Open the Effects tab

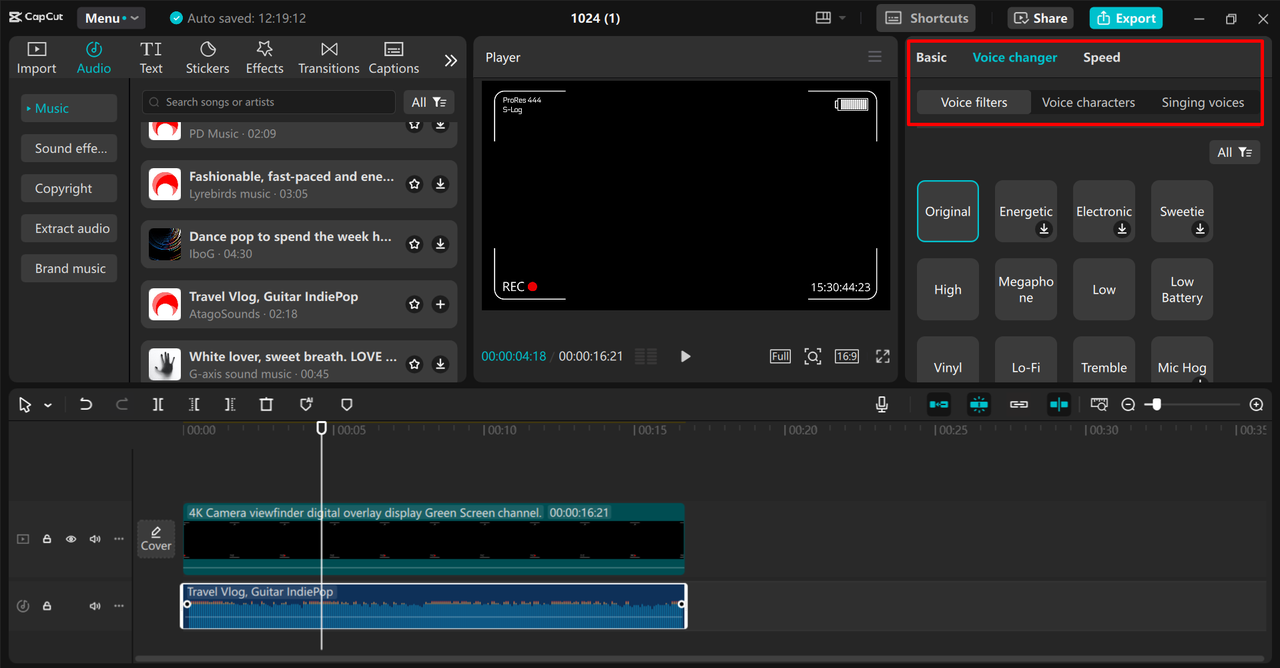point(265,58)
